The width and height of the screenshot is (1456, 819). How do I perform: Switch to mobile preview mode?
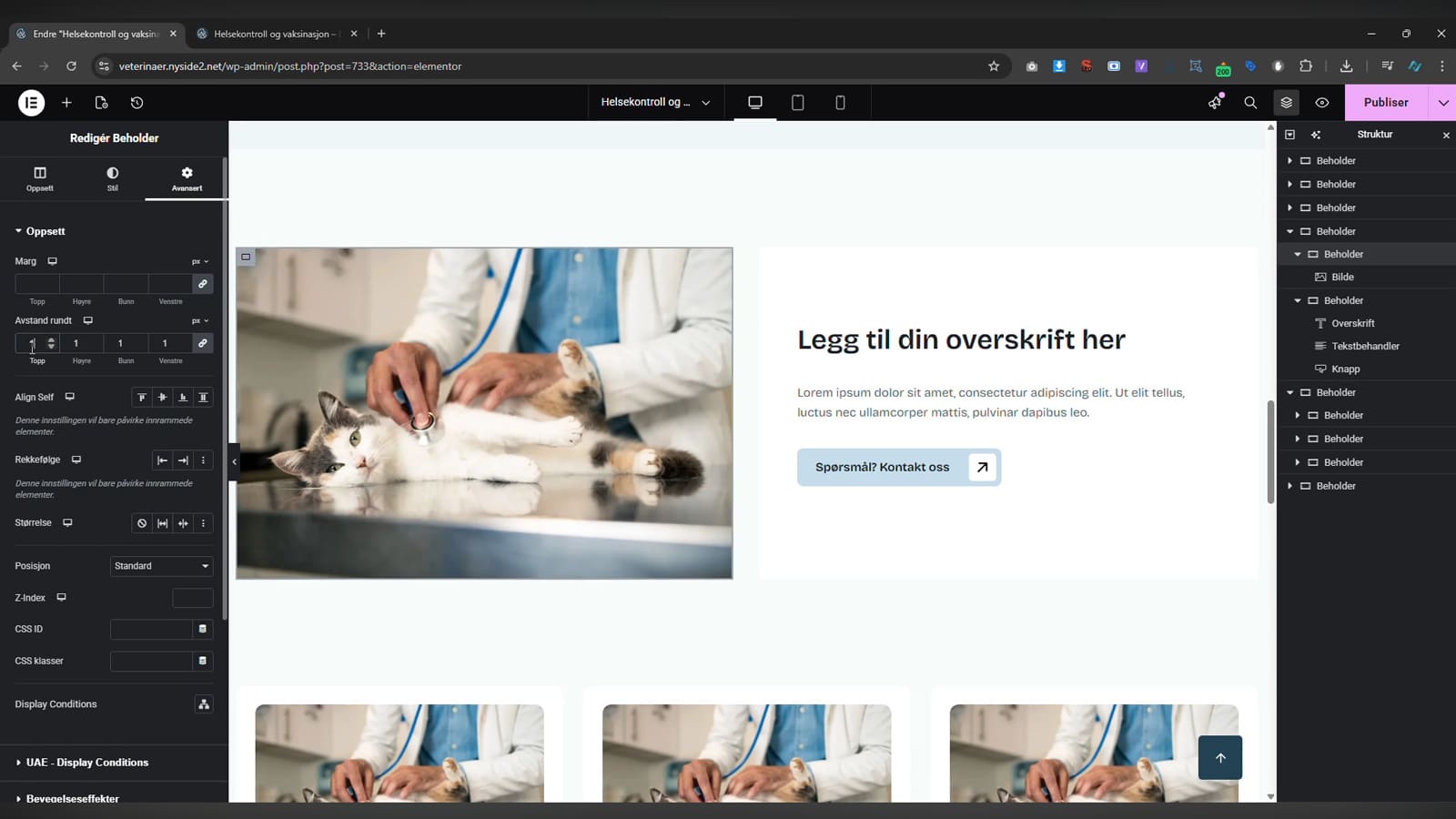point(840,103)
